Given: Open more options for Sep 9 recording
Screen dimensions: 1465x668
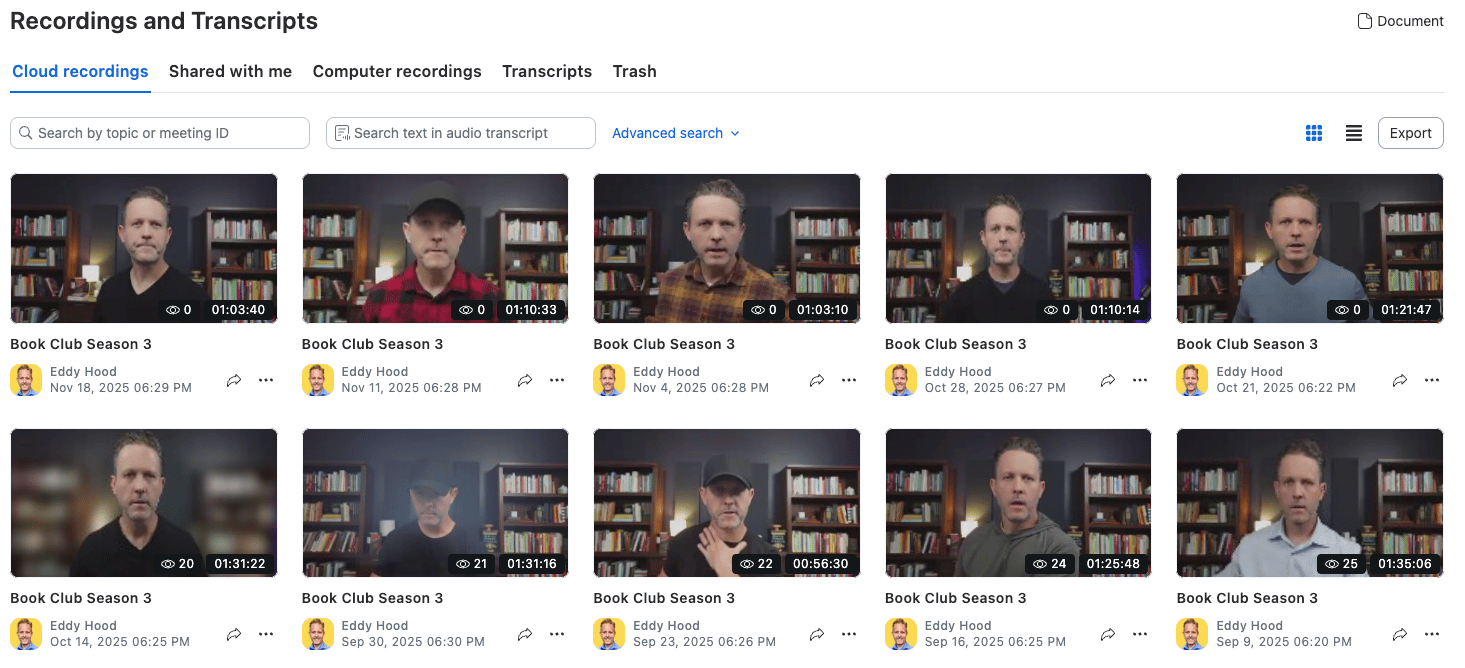Looking at the screenshot, I should pos(1432,634).
